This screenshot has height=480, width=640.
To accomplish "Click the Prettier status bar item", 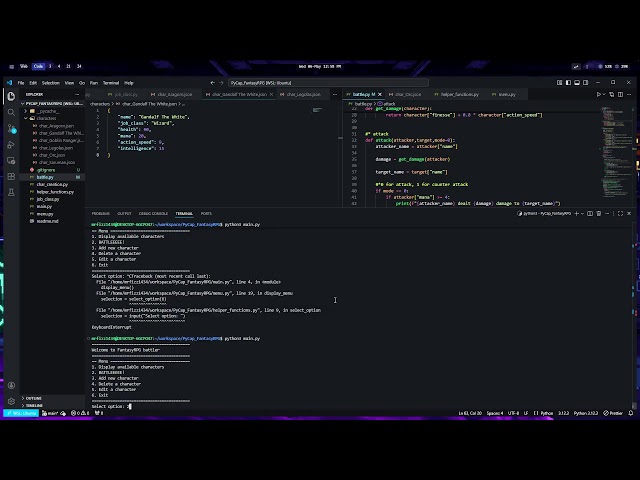I will click(613, 413).
